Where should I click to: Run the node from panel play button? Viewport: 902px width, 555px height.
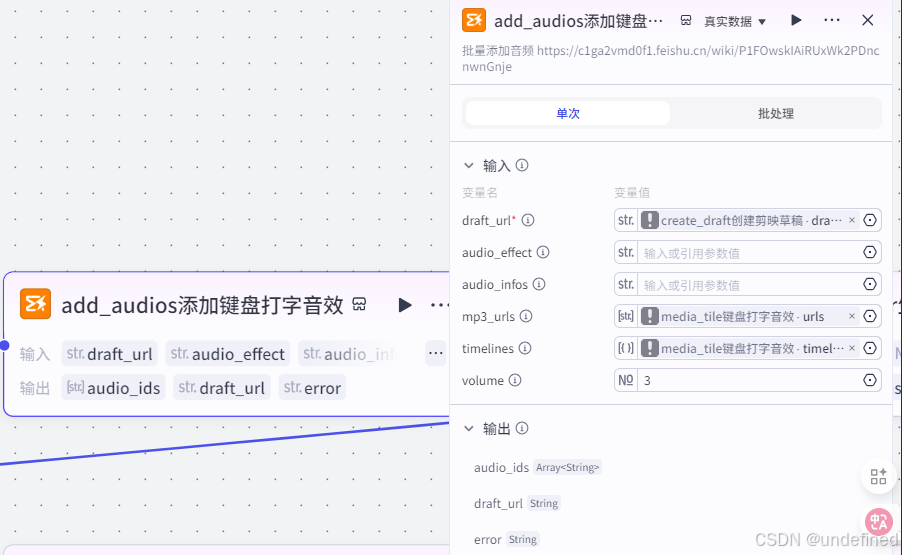coord(796,20)
